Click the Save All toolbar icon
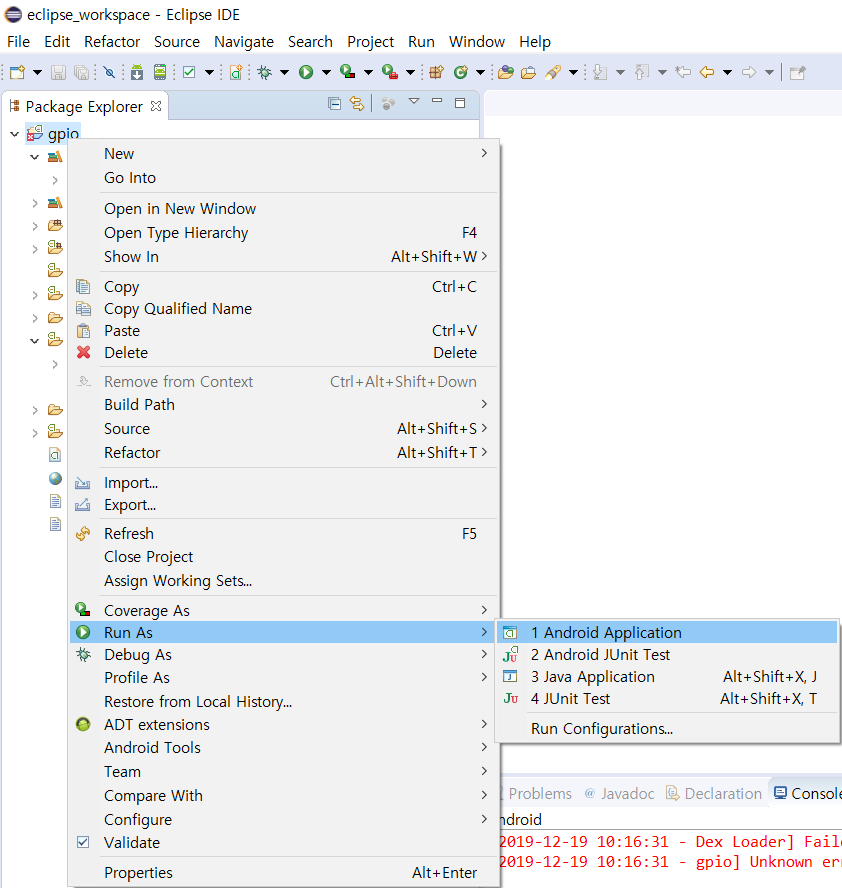The height and width of the screenshot is (888, 842). 82,72
